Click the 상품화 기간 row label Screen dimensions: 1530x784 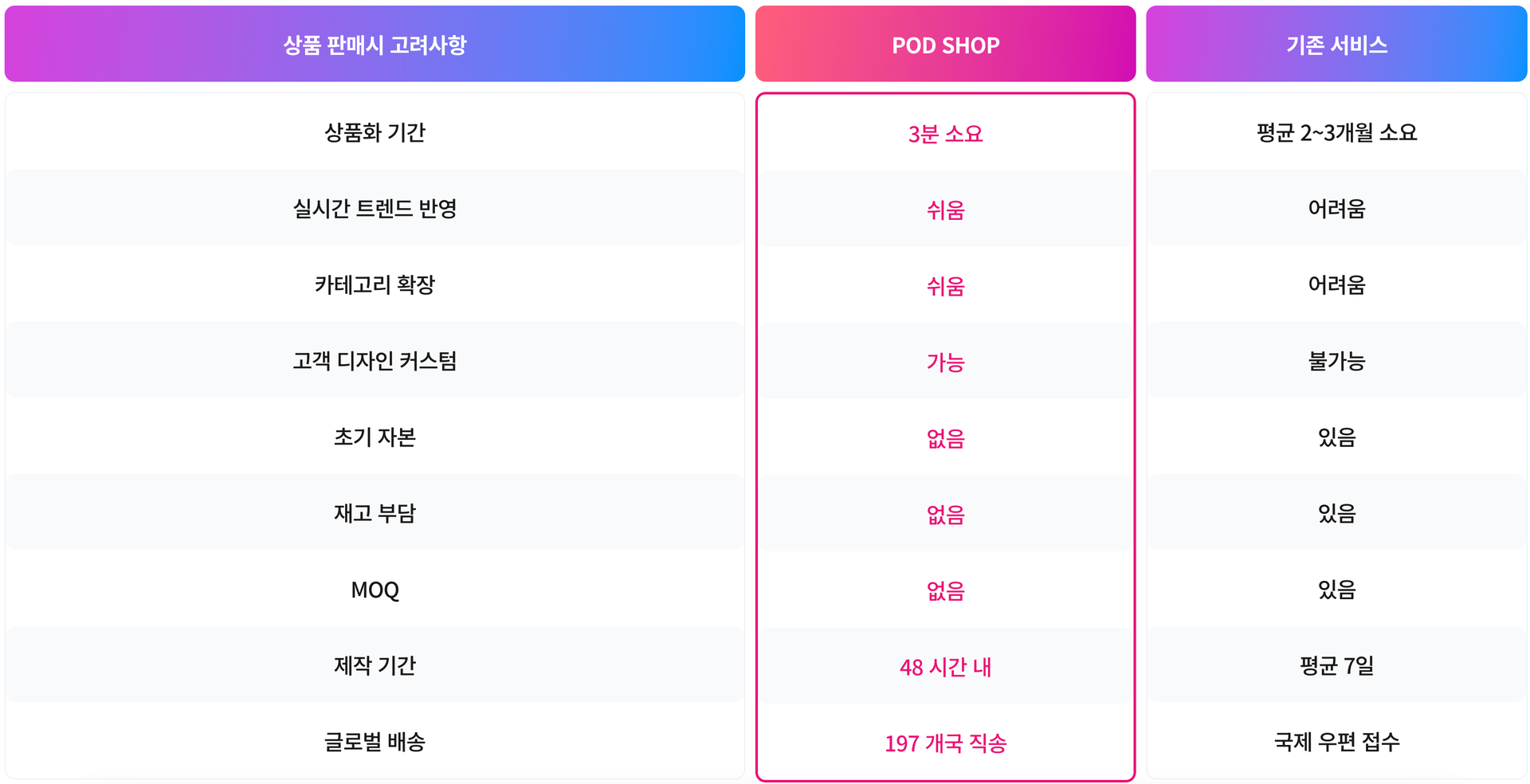tap(375, 131)
